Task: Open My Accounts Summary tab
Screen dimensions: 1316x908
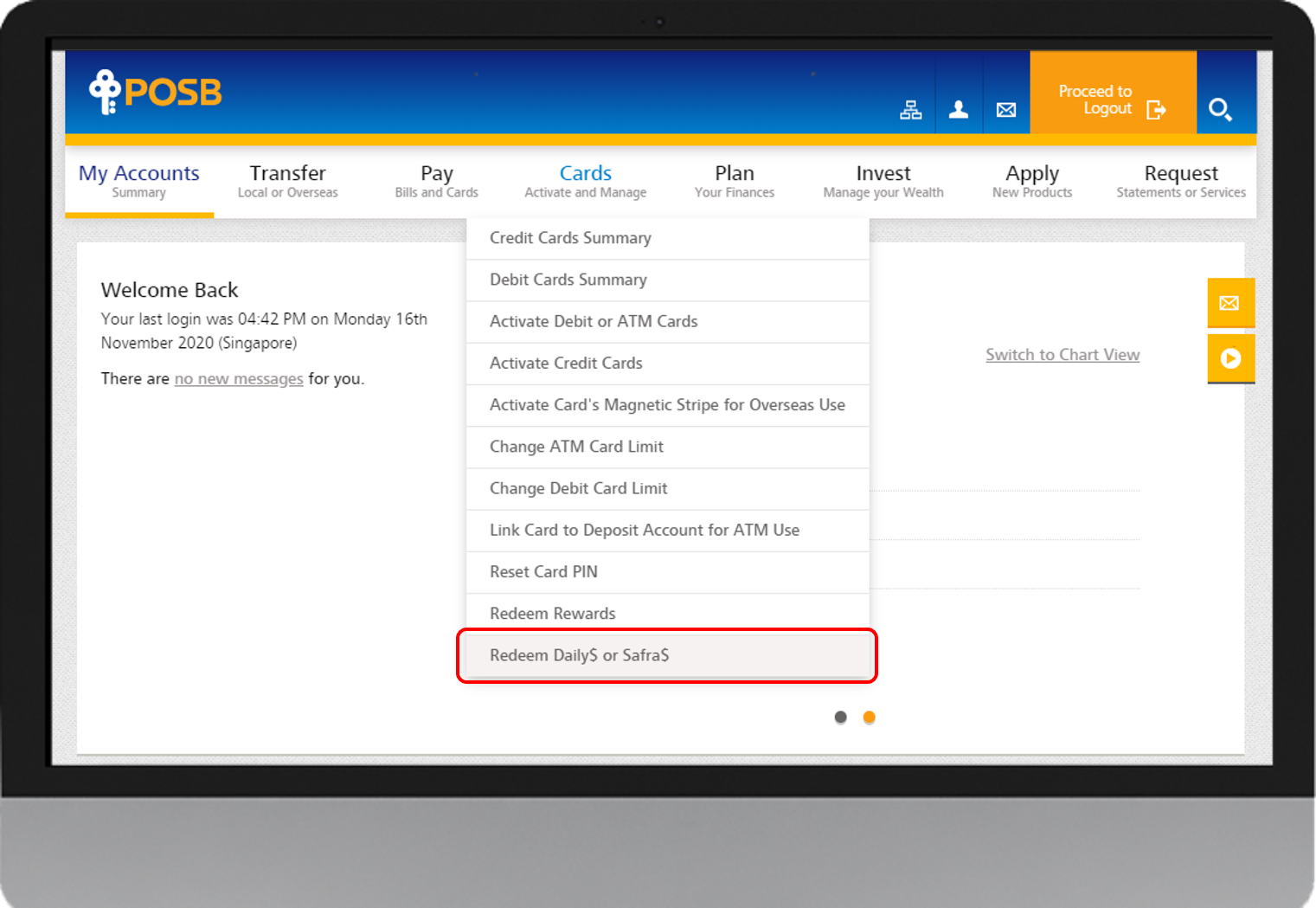Action: click(139, 181)
